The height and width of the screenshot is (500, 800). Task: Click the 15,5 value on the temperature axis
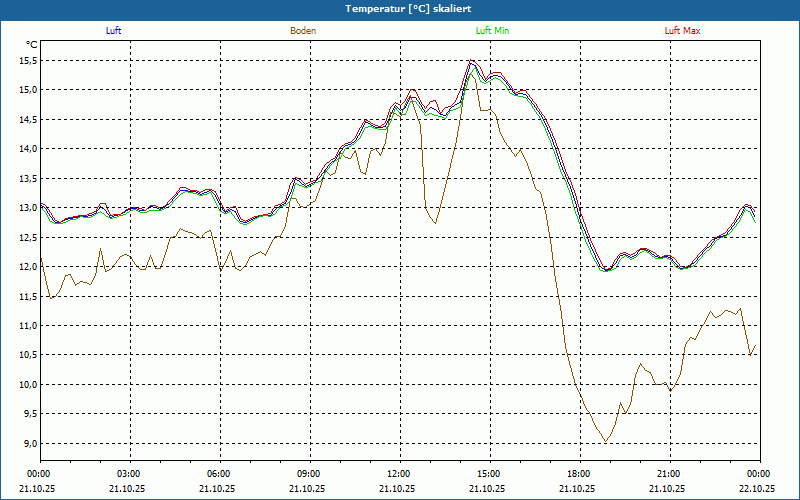(29, 61)
